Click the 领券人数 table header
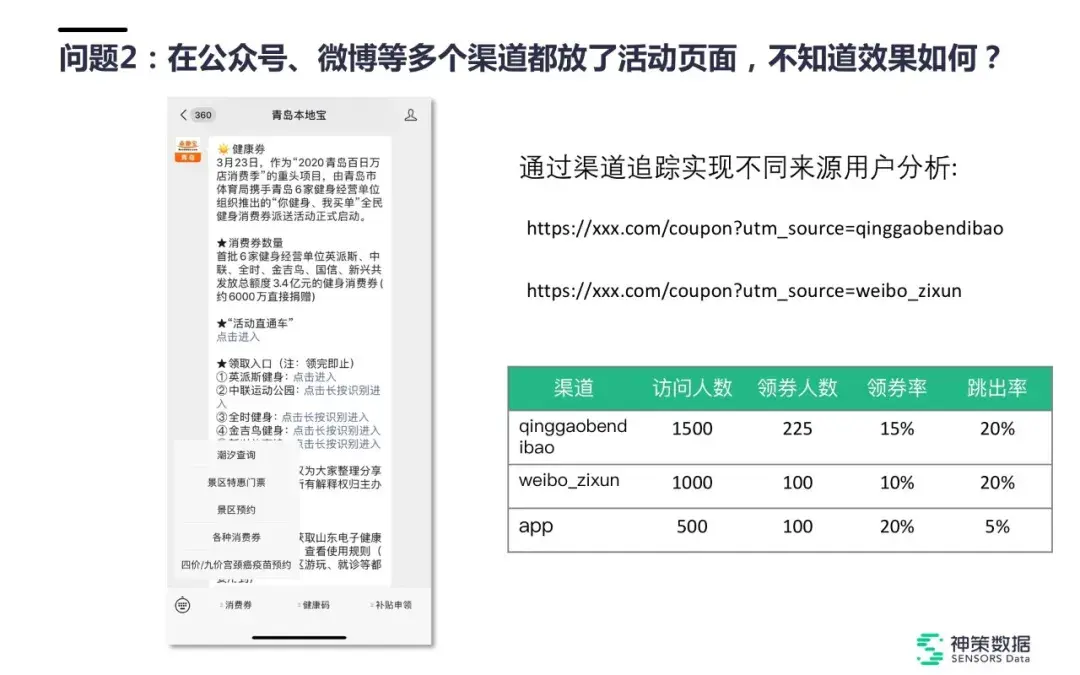Image resolution: width=1080 pixels, height=675 pixels. pos(797,388)
